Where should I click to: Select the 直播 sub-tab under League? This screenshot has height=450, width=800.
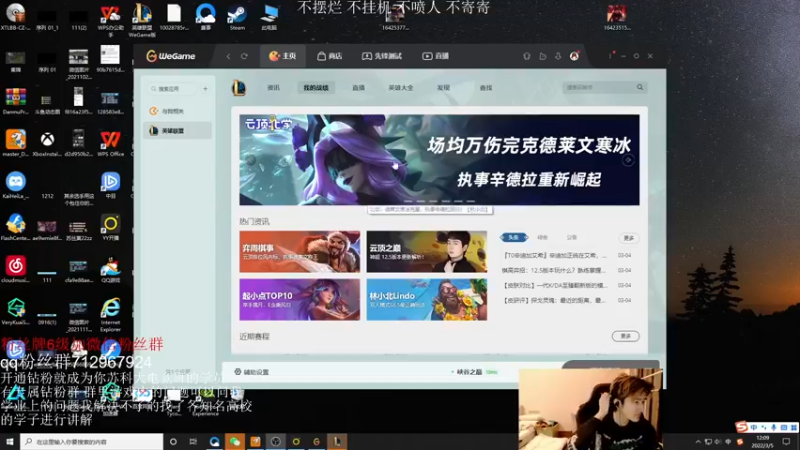358,88
